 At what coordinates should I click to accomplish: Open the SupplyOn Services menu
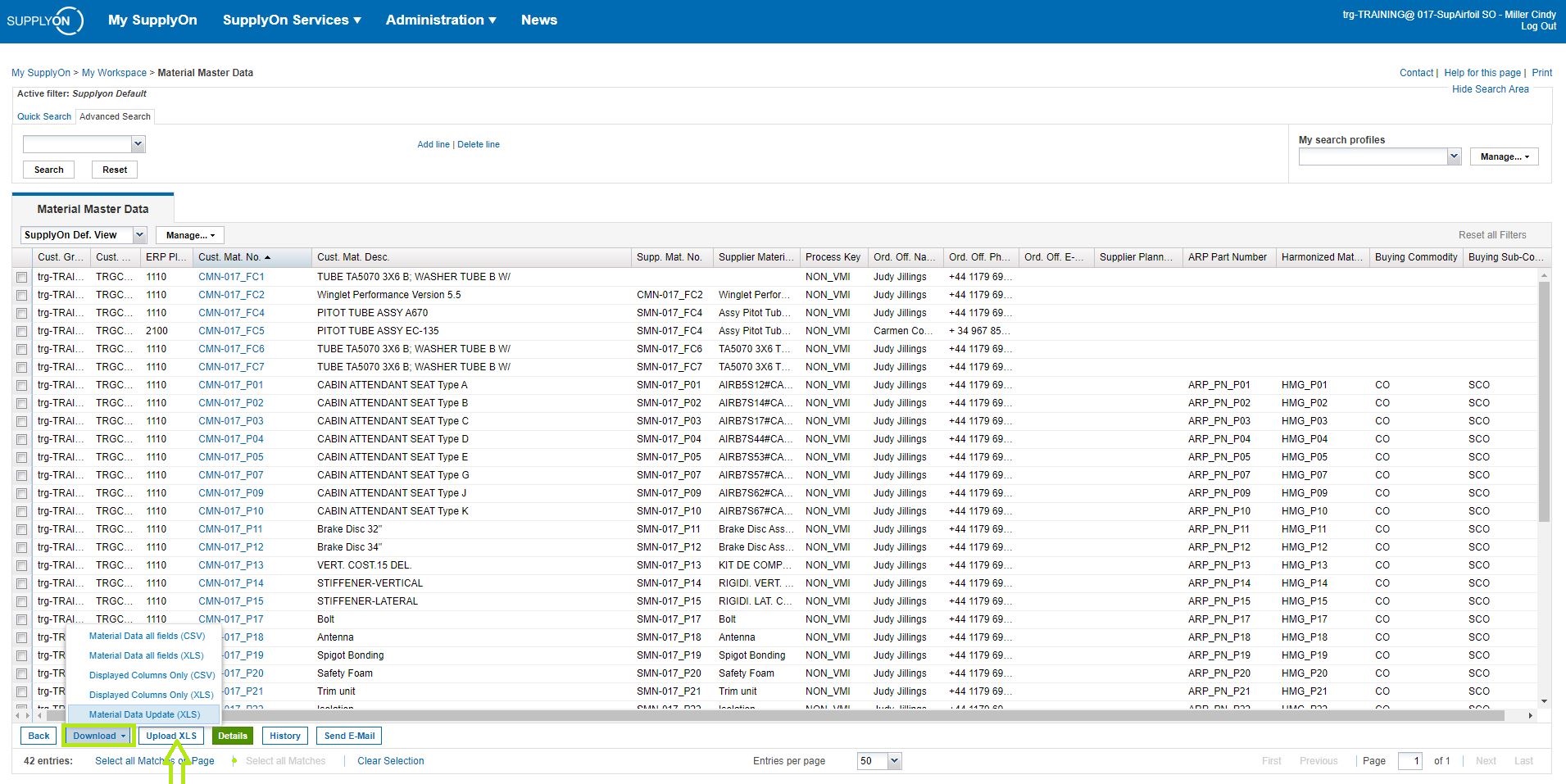pyautogui.click(x=292, y=20)
